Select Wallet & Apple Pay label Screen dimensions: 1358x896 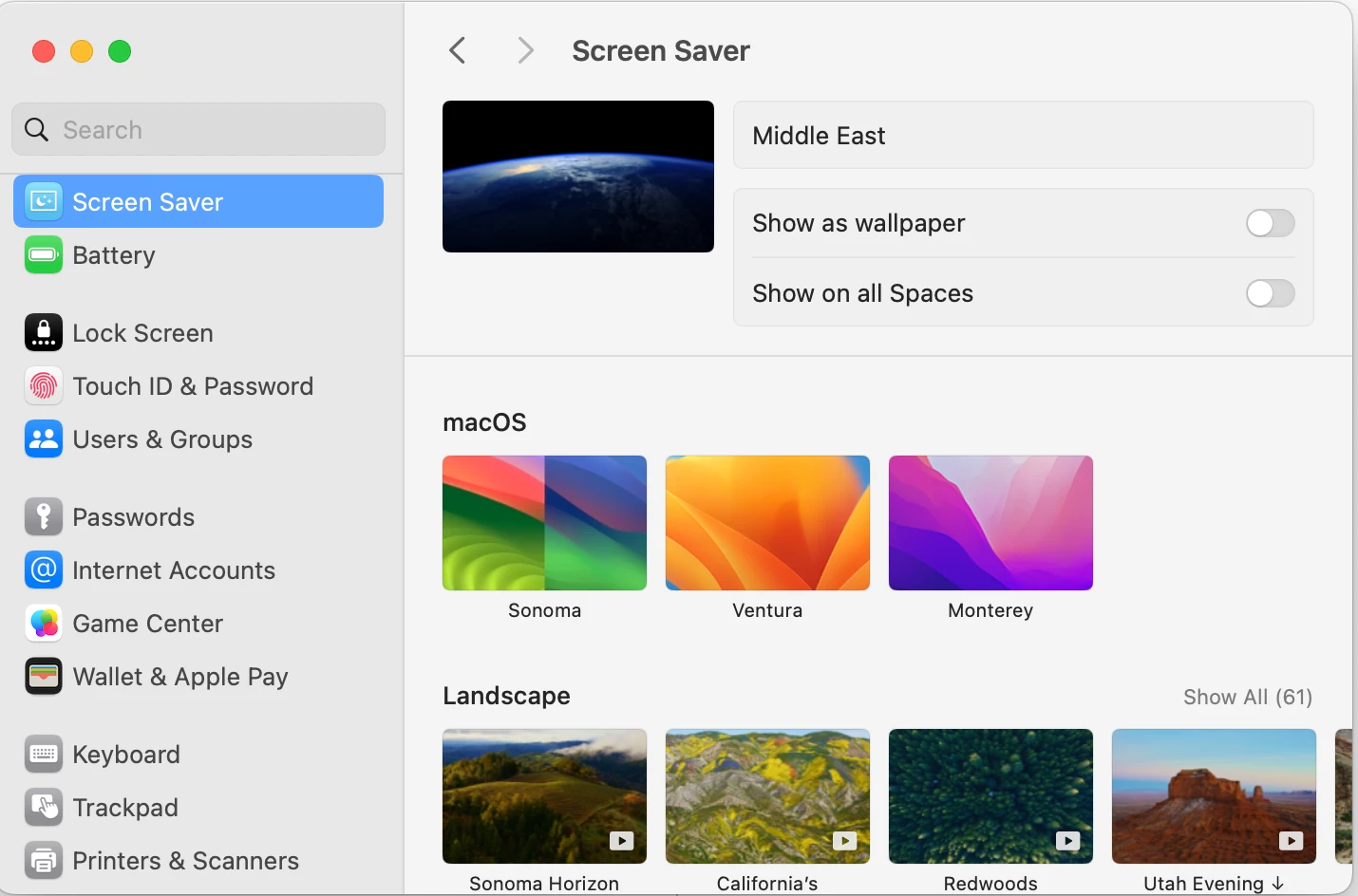tap(180, 677)
